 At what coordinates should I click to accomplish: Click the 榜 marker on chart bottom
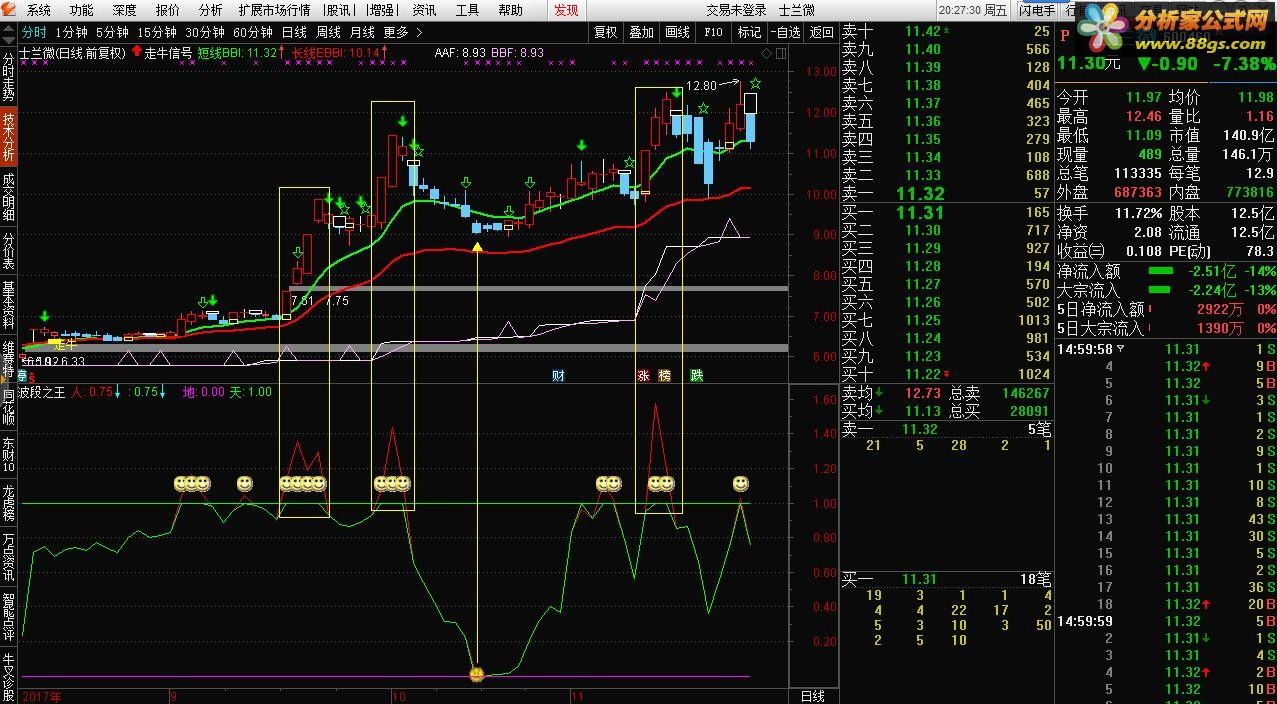(665, 376)
